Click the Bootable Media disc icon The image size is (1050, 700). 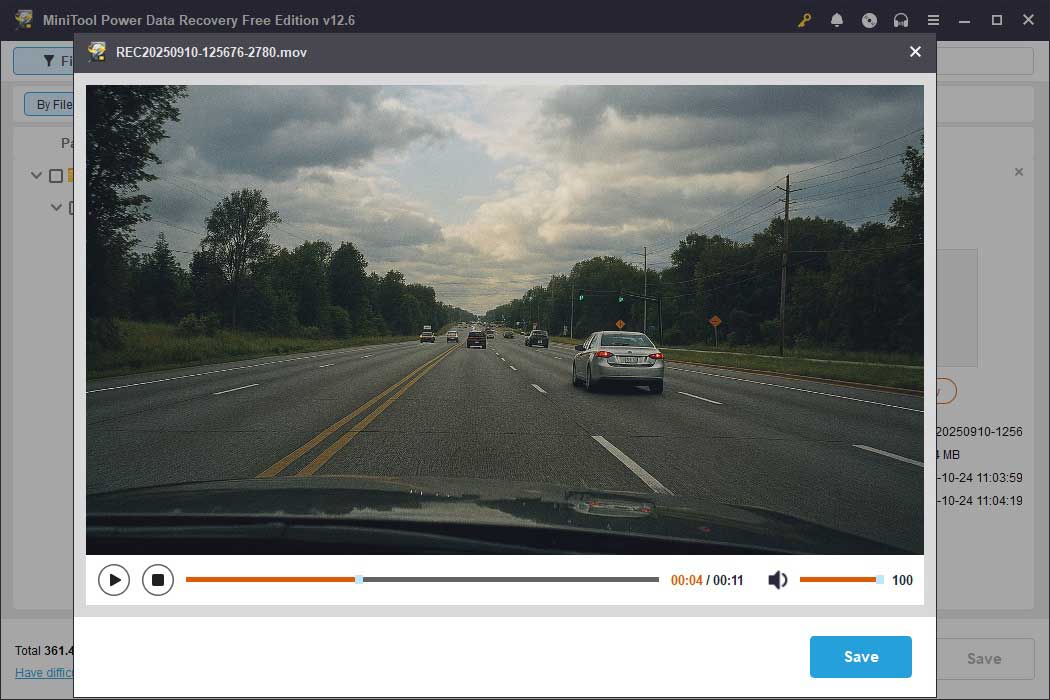point(869,19)
